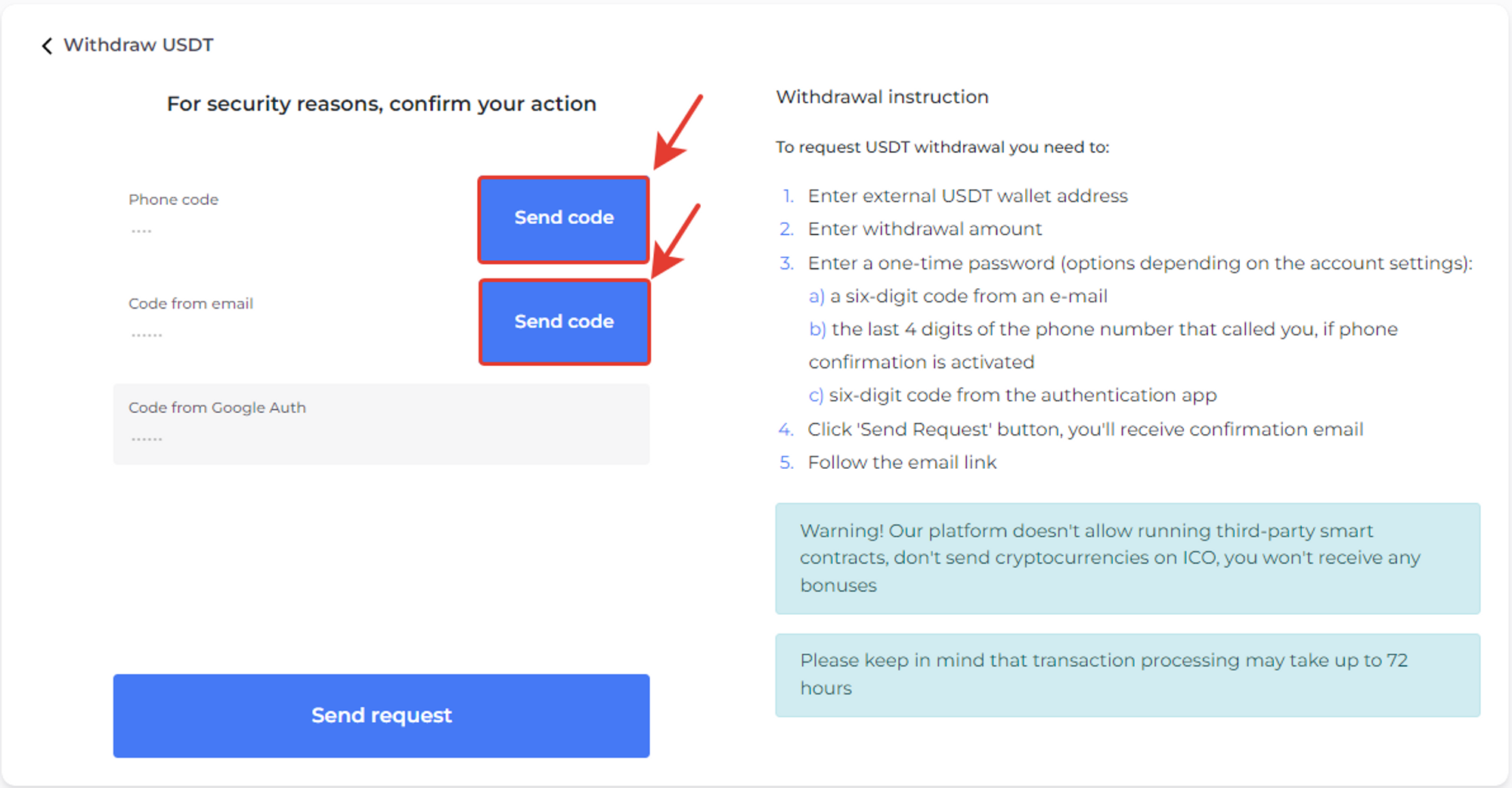Screen dimensions: 1512x788
Task: Click the security confirmation heading
Action: (381, 104)
